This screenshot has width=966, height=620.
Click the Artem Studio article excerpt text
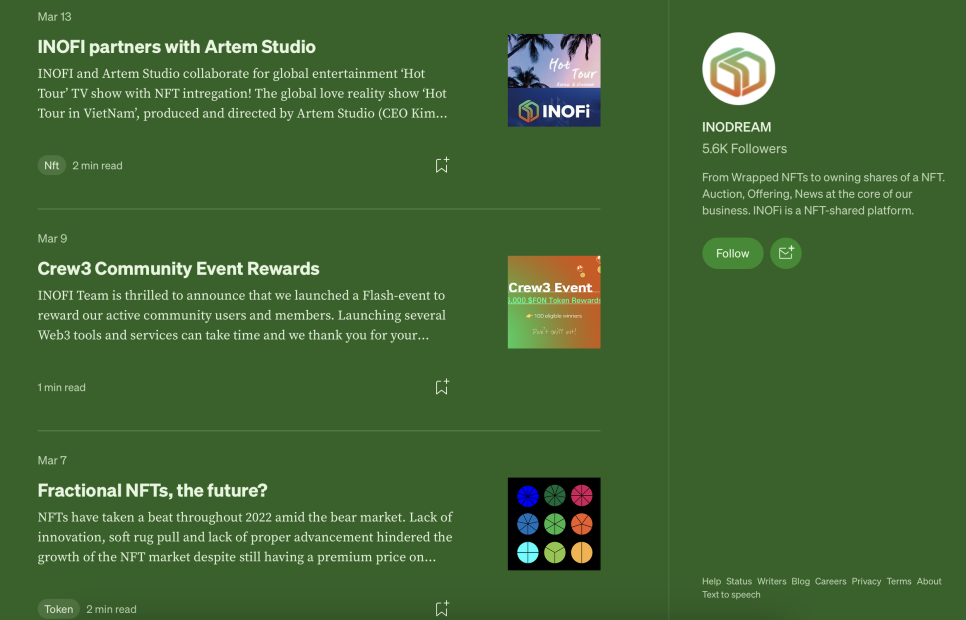242,94
